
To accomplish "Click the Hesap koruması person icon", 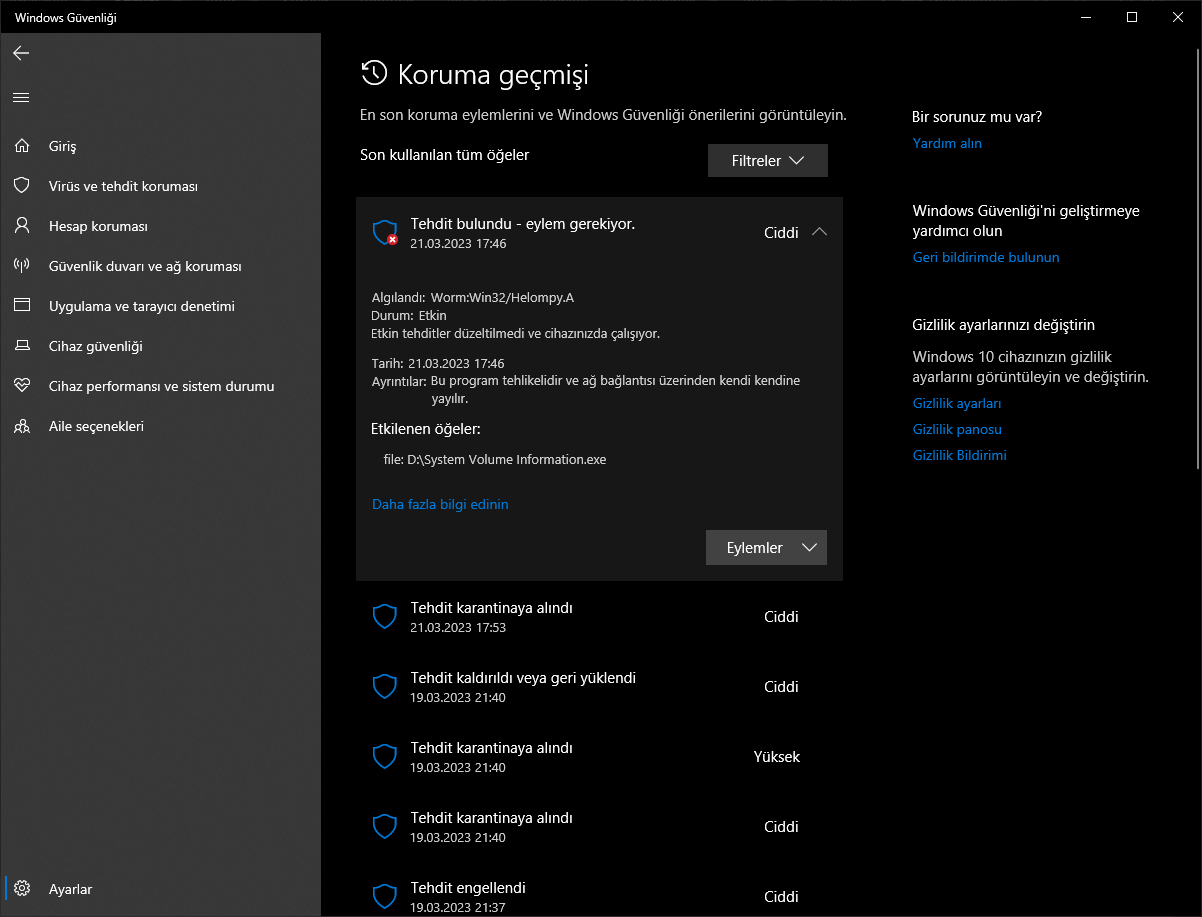I will coord(22,226).
